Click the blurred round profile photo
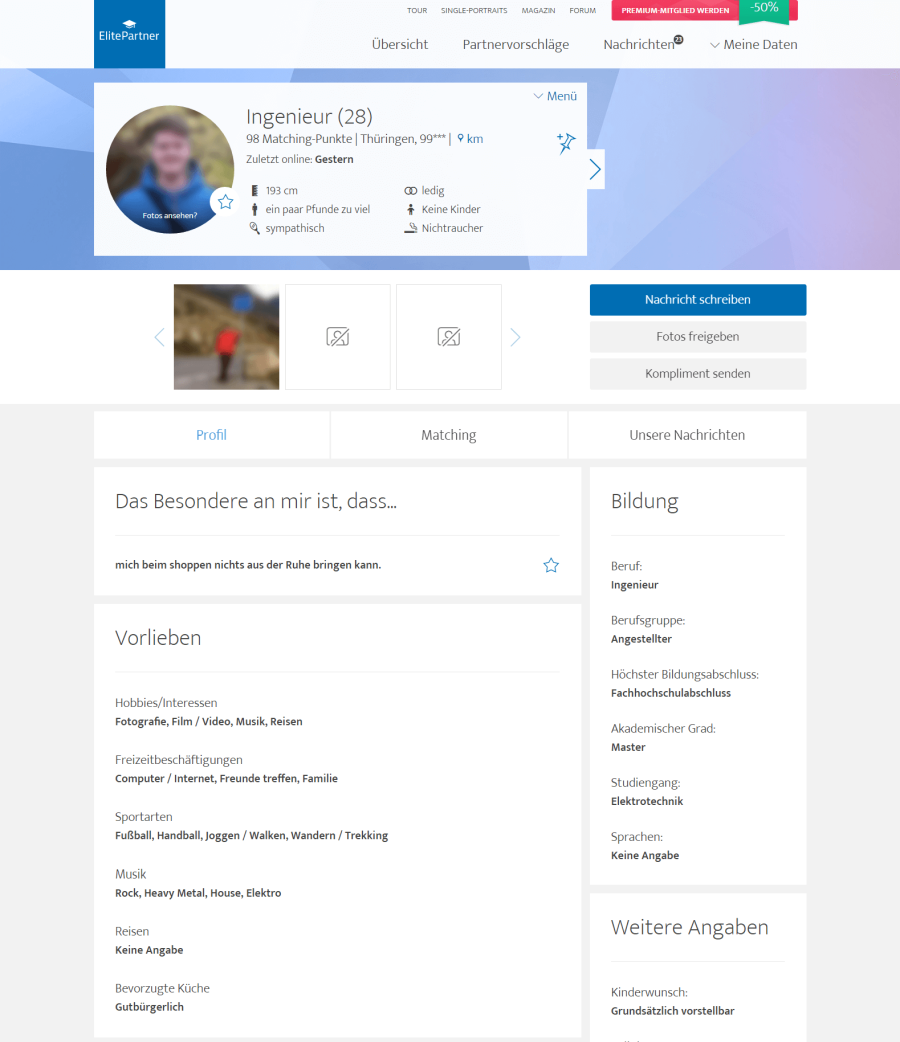 pyautogui.click(x=170, y=169)
